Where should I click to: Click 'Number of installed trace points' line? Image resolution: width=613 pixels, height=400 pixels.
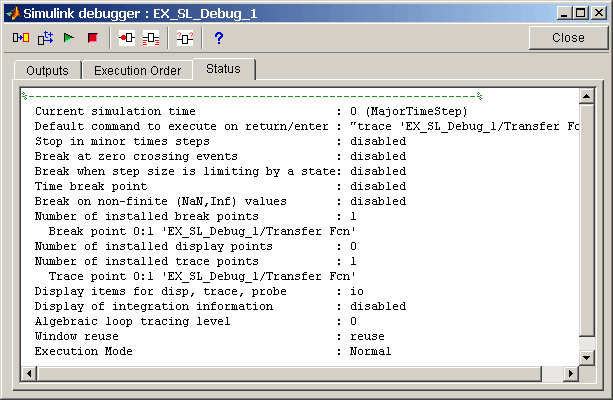tap(195, 261)
